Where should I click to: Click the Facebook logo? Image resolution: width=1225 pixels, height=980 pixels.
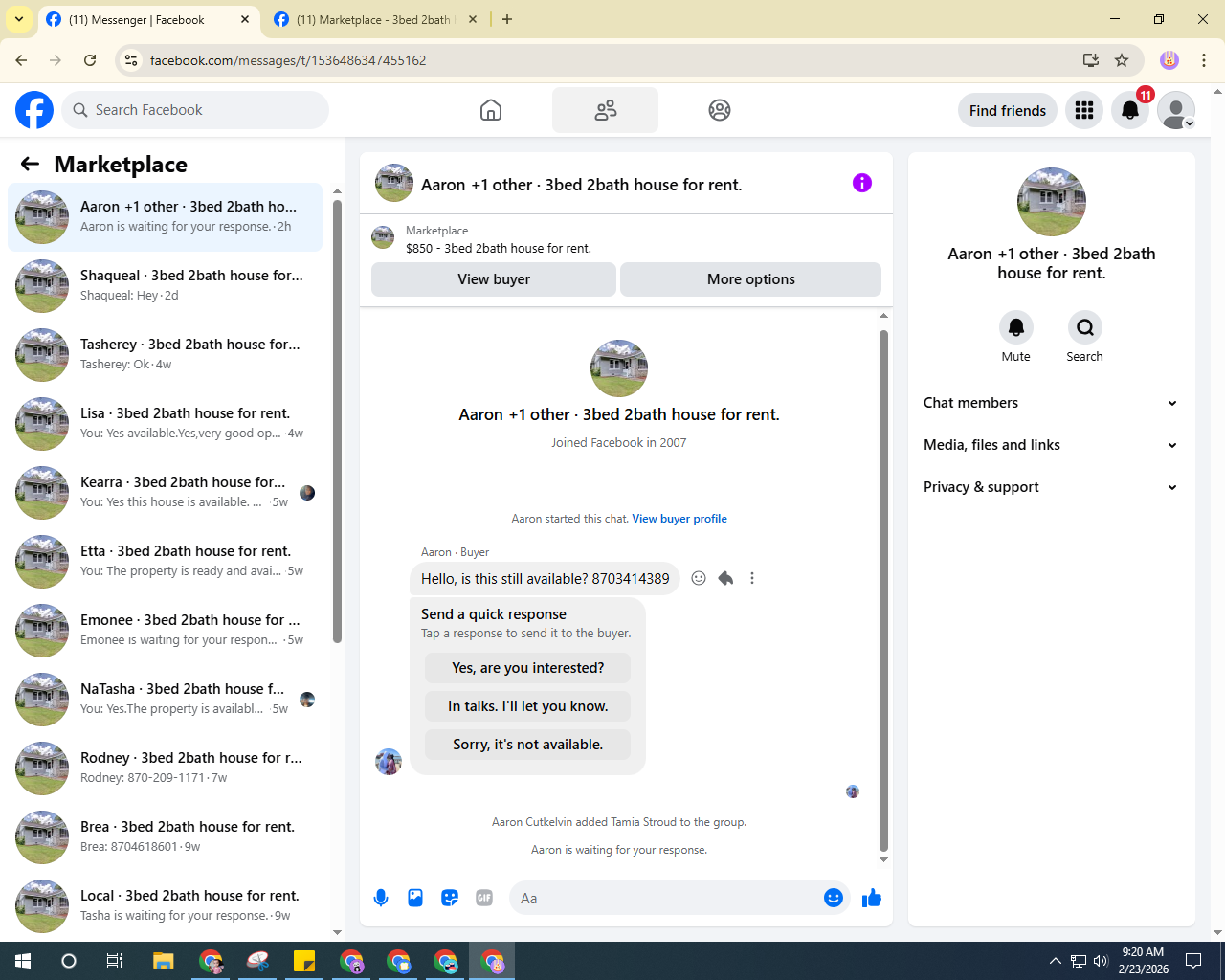tap(34, 110)
